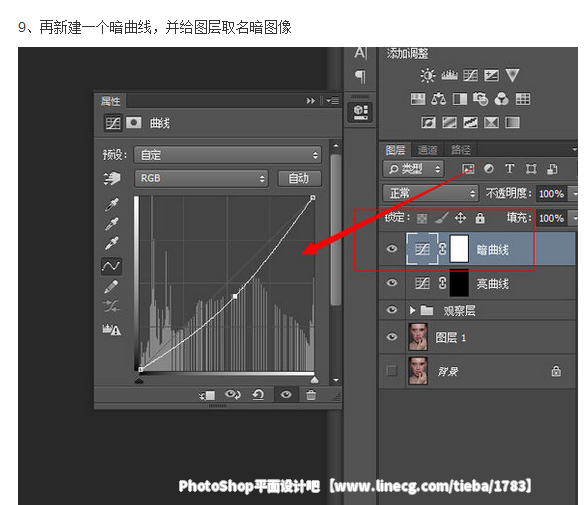Add a Color Balance adjustment
Image resolution: width=587 pixels, height=505 pixels.
tap(439, 99)
